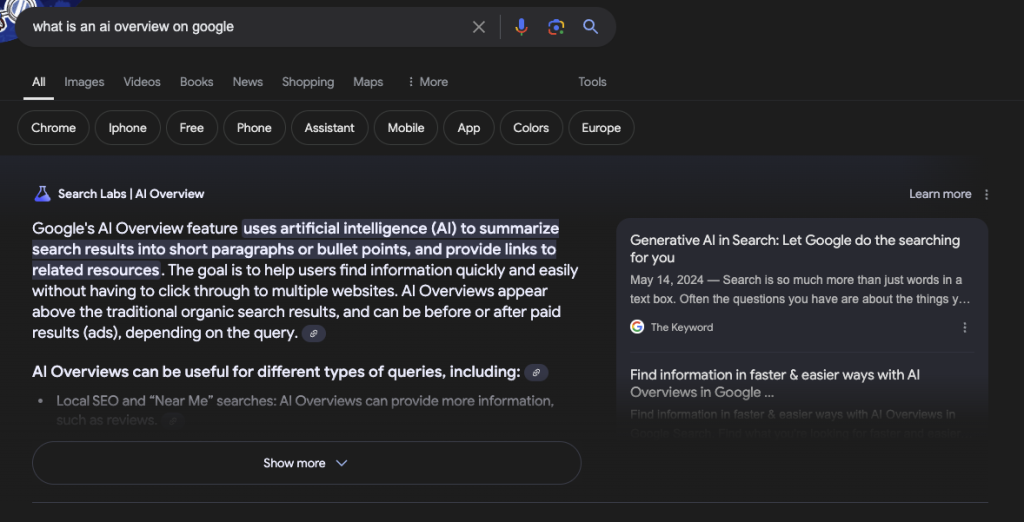Switch to the All results tab
Image resolution: width=1024 pixels, height=522 pixels.
coord(39,82)
